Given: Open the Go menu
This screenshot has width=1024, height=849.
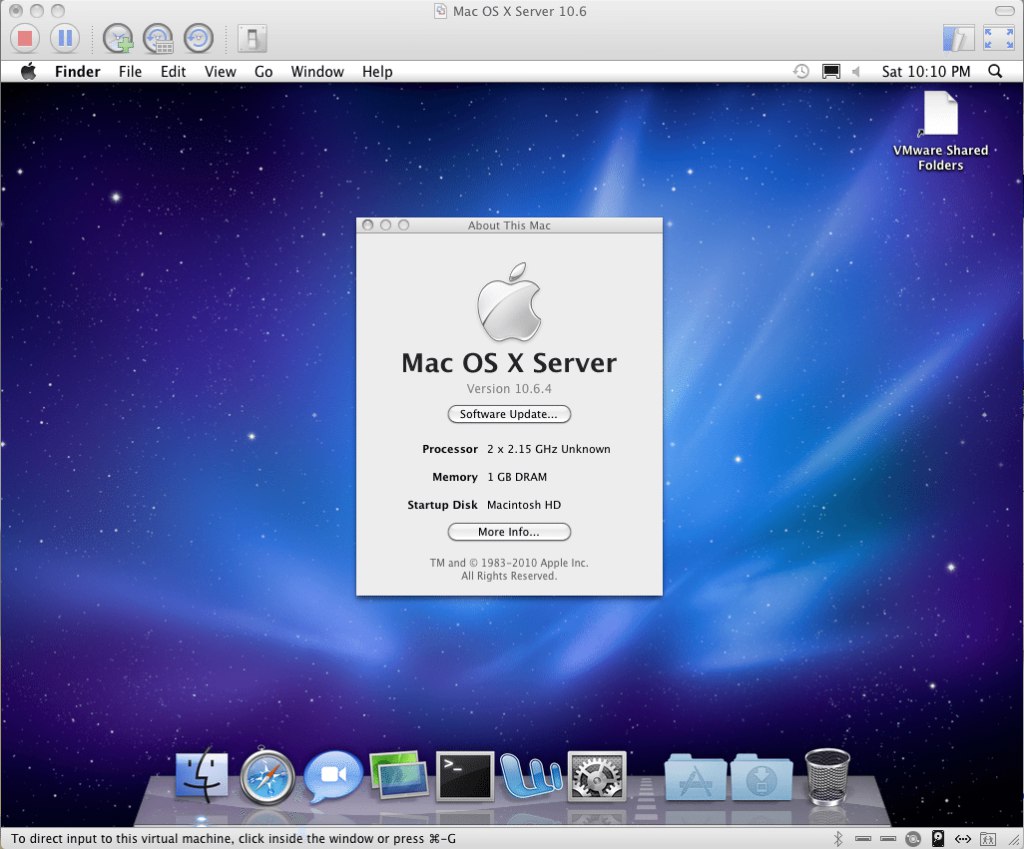Looking at the screenshot, I should pos(263,71).
